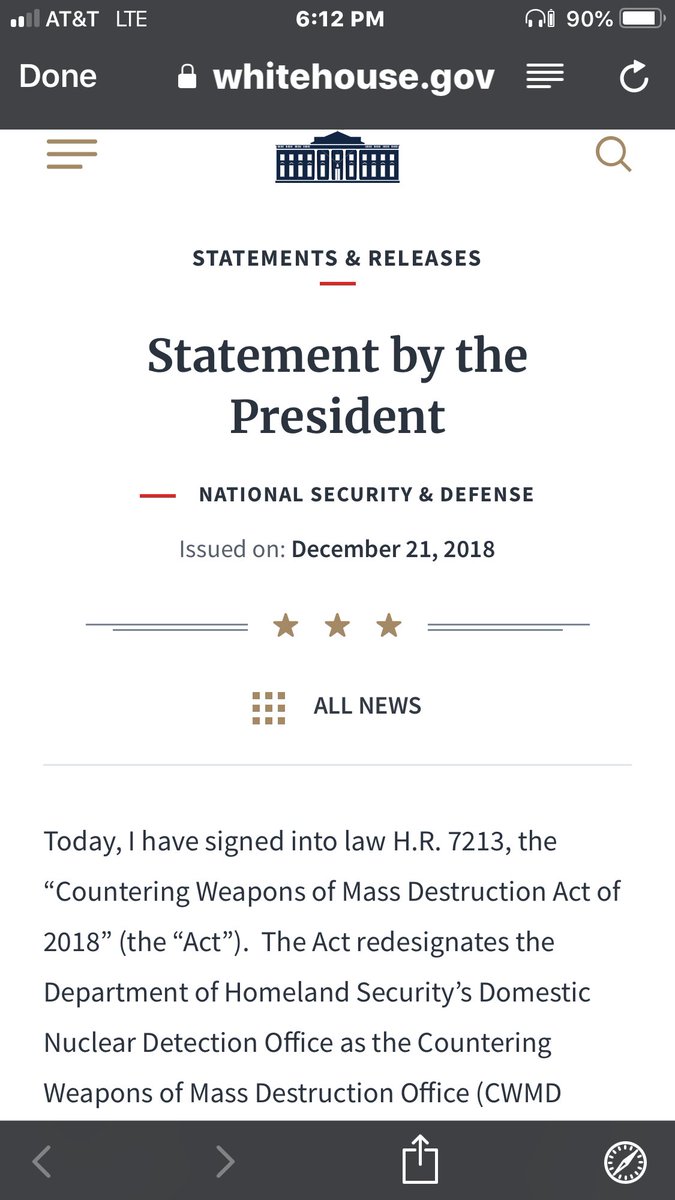This screenshot has width=675, height=1200.
Task: Reload the page with refresh icon
Action: 634,77
